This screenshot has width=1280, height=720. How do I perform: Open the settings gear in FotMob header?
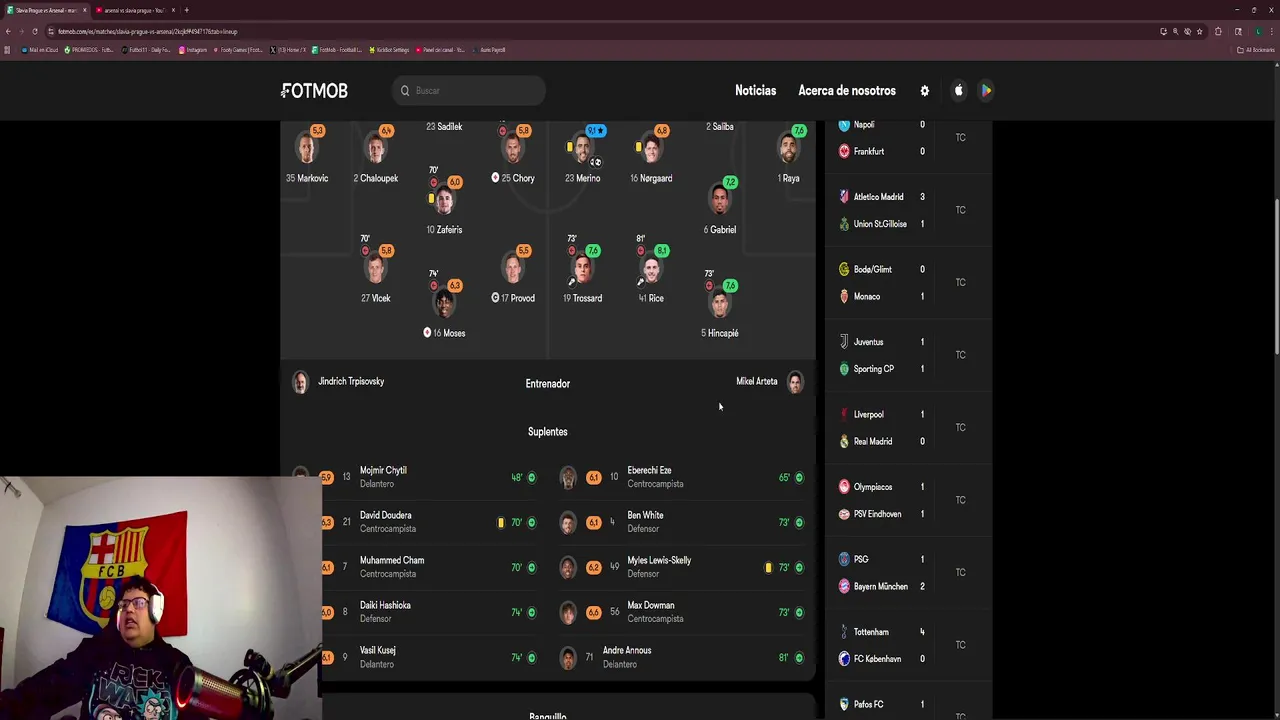click(924, 91)
